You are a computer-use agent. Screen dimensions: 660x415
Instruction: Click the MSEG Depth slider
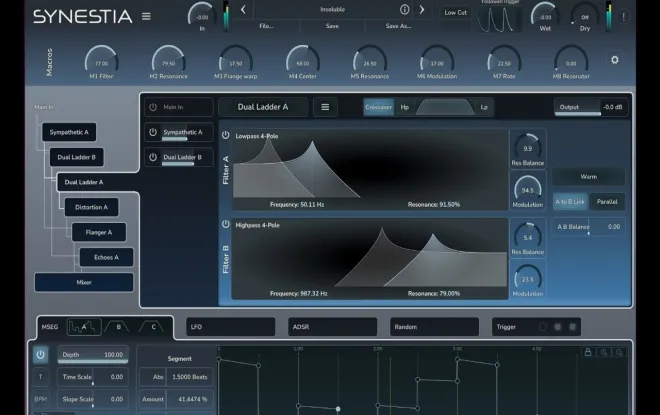(93, 354)
